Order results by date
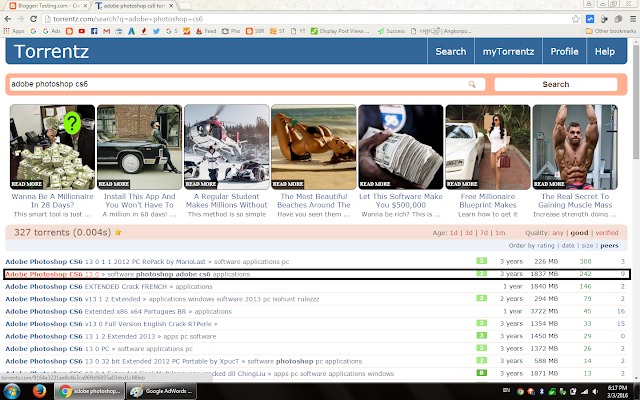640x400 pixels. pos(568,246)
